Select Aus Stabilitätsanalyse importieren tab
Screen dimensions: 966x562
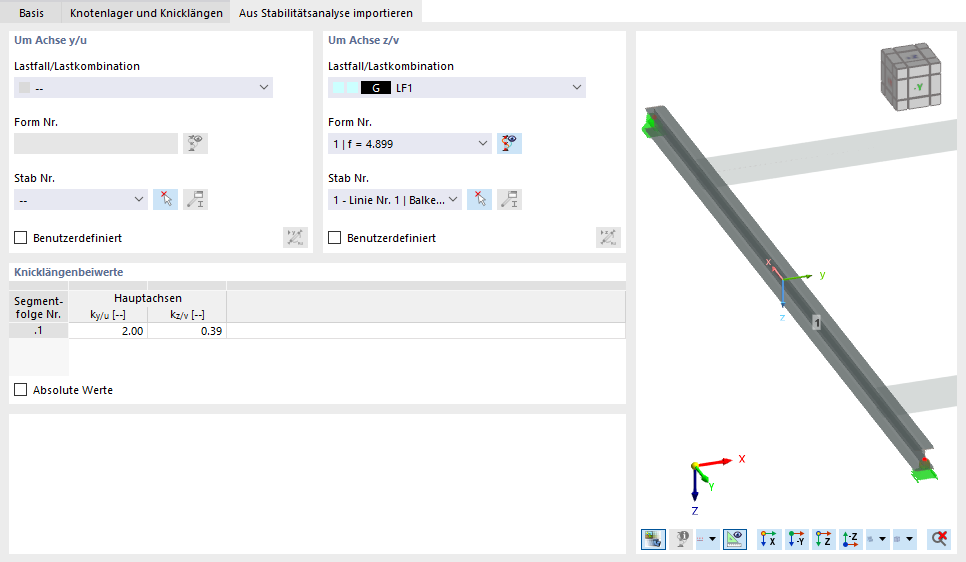pyautogui.click(x=326, y=13)
